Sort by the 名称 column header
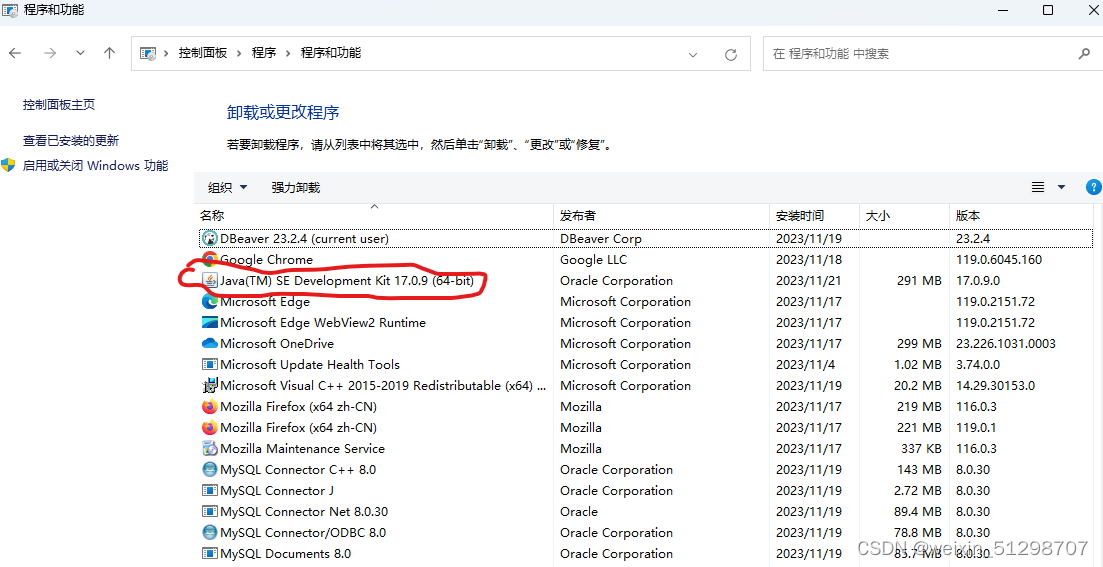1103x567 pixels. click(x=374, y=215)
